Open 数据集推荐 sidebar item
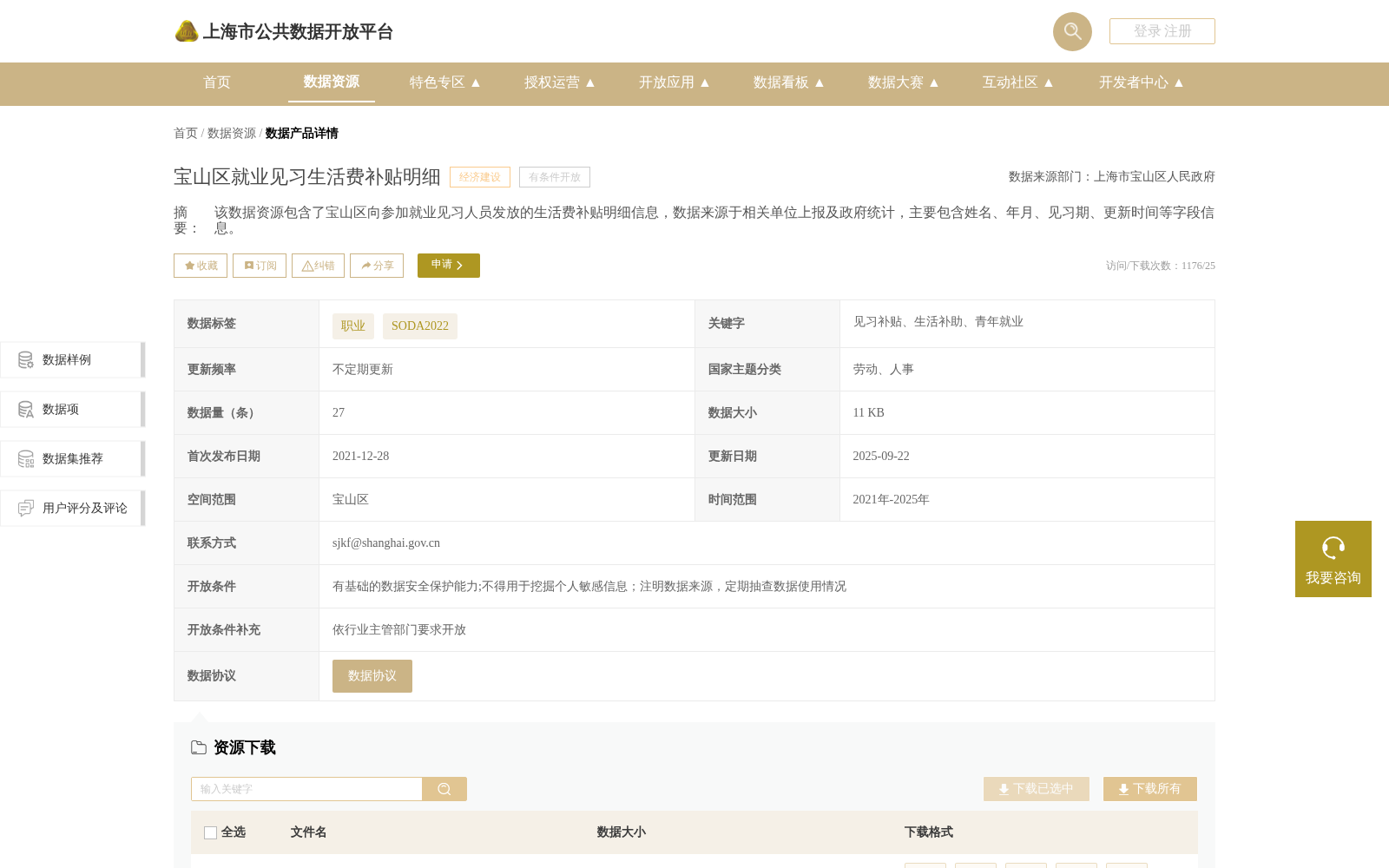1389x868 pixels. pos(72,458)
